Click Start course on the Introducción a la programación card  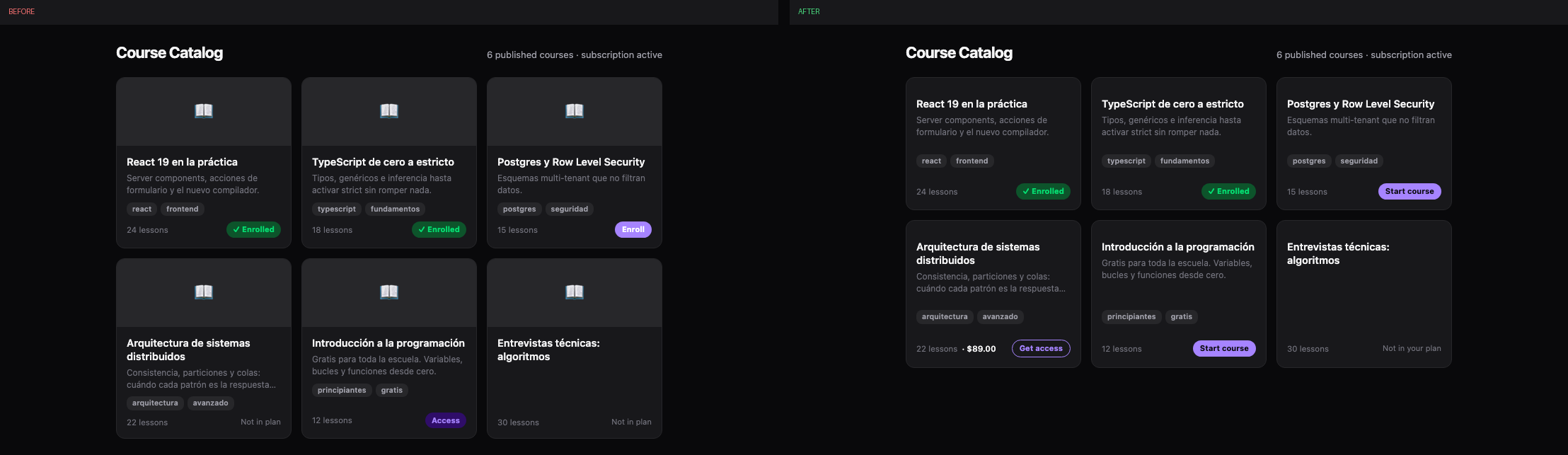point(1224,348)
